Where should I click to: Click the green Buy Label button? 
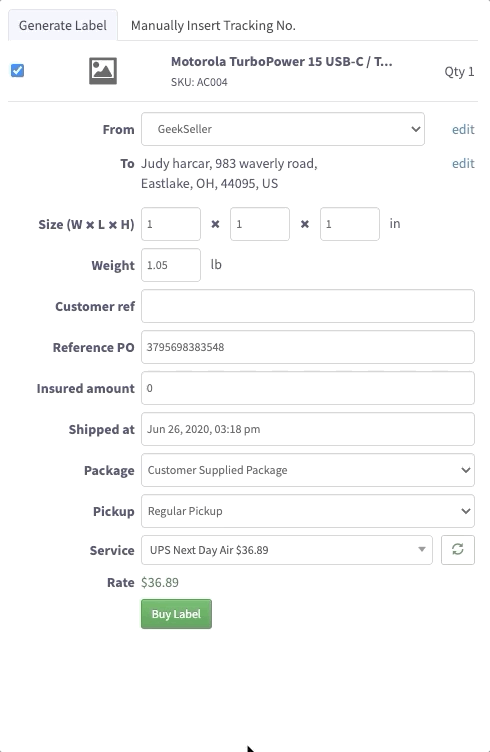click(x=176, y=614)
